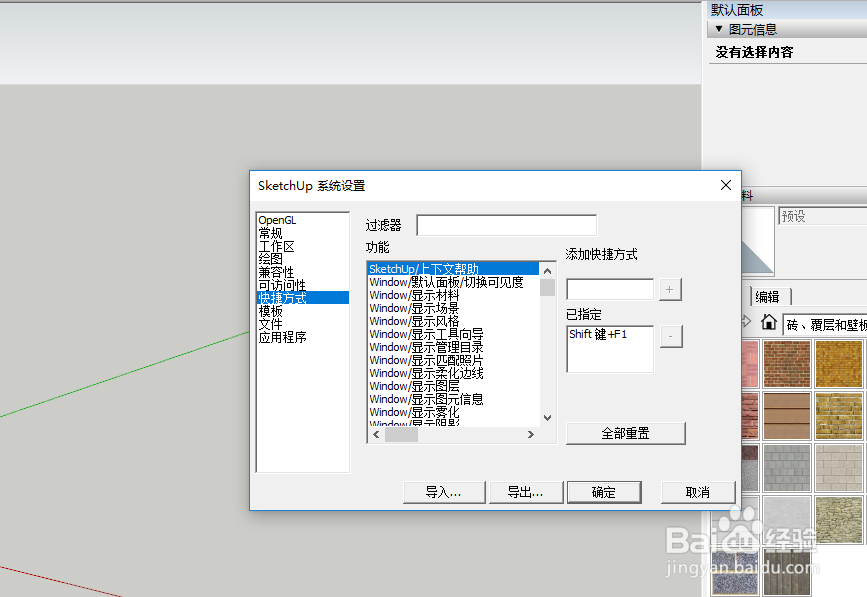Click the plus button to add shortcut
The image size is (867, 597).
pos(670,289)
